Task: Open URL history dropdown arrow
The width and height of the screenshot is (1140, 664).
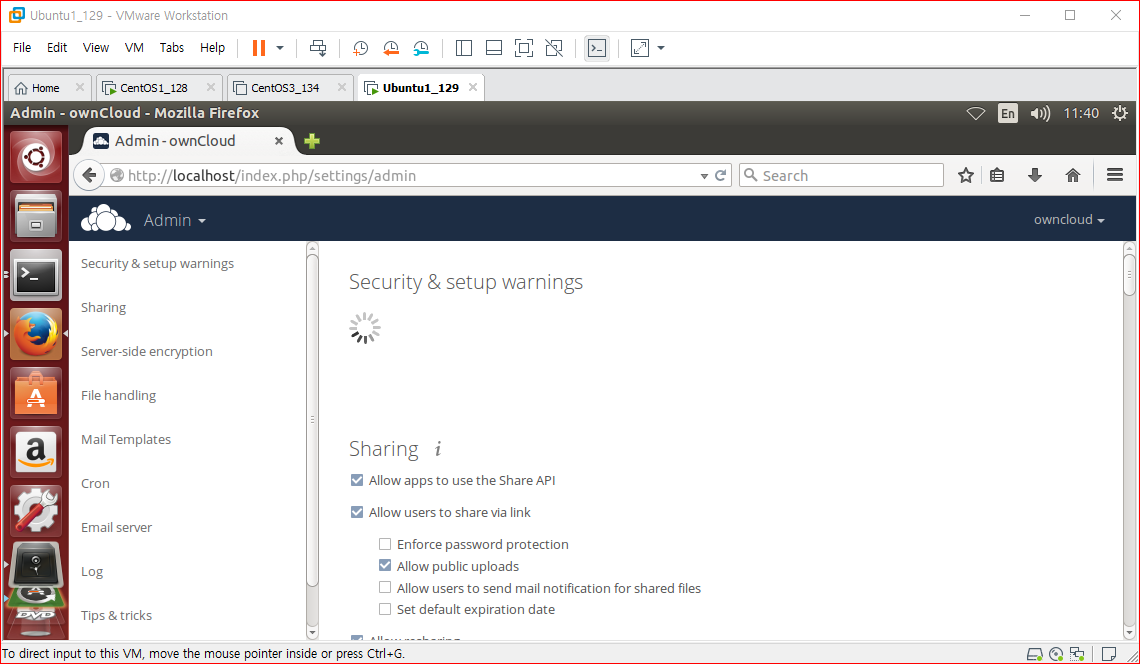Action: click(704, 176)
